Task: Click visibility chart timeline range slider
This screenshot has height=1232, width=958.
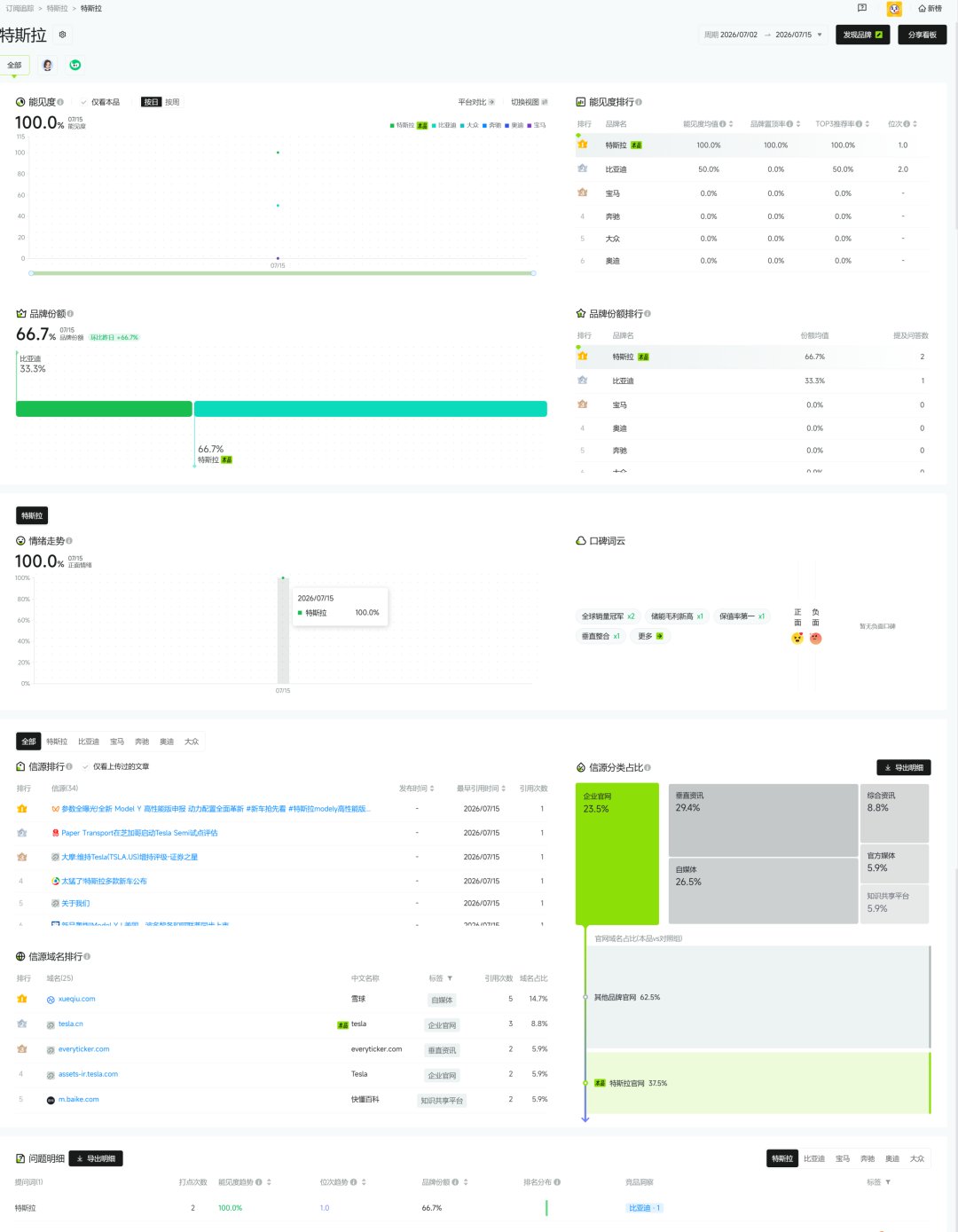Action: pos(282,273)
